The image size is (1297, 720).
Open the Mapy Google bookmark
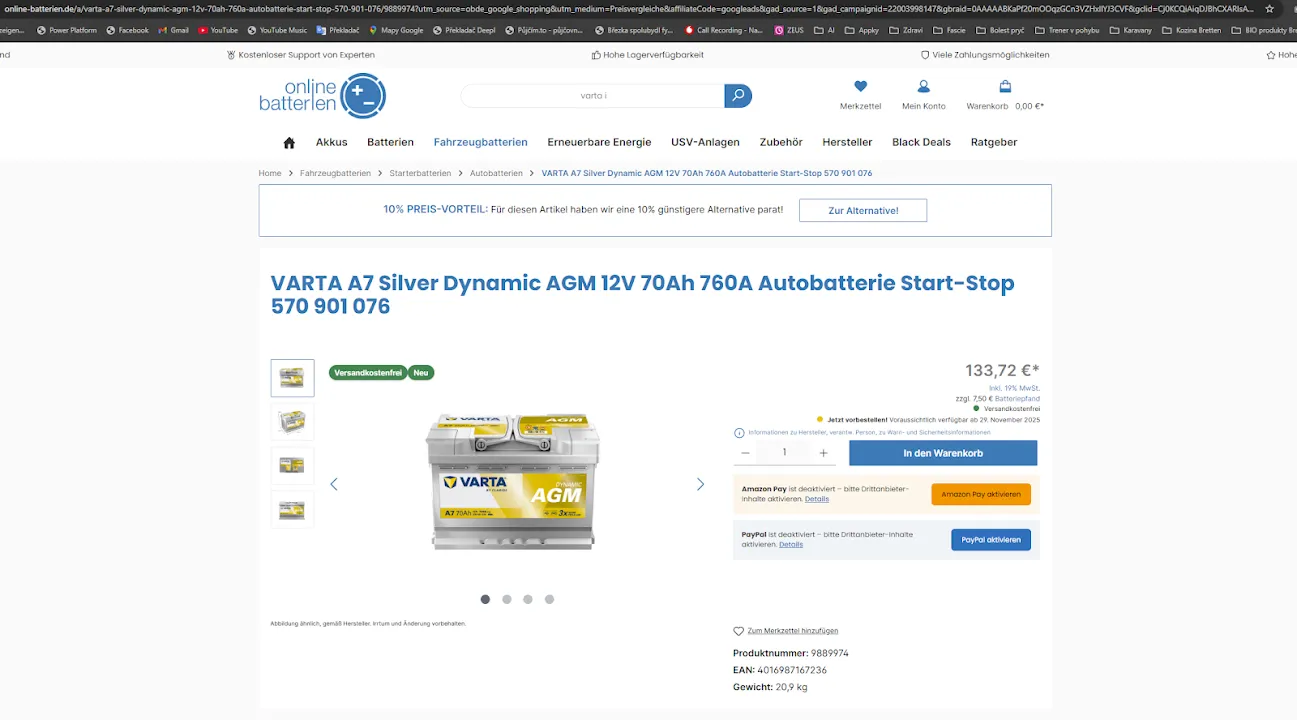point(396,30)
